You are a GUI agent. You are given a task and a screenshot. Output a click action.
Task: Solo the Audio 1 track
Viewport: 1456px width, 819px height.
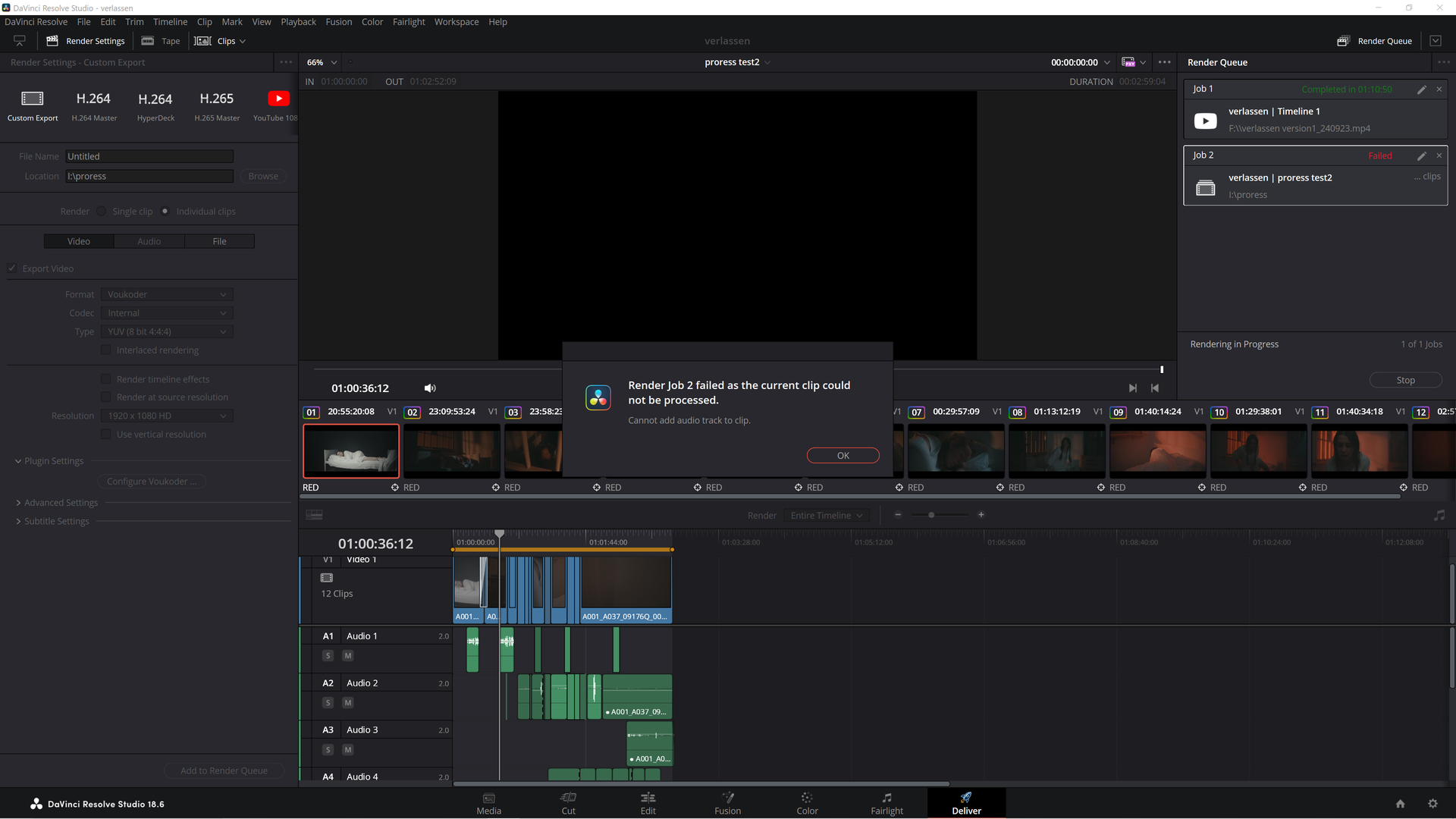click(328, 656)
